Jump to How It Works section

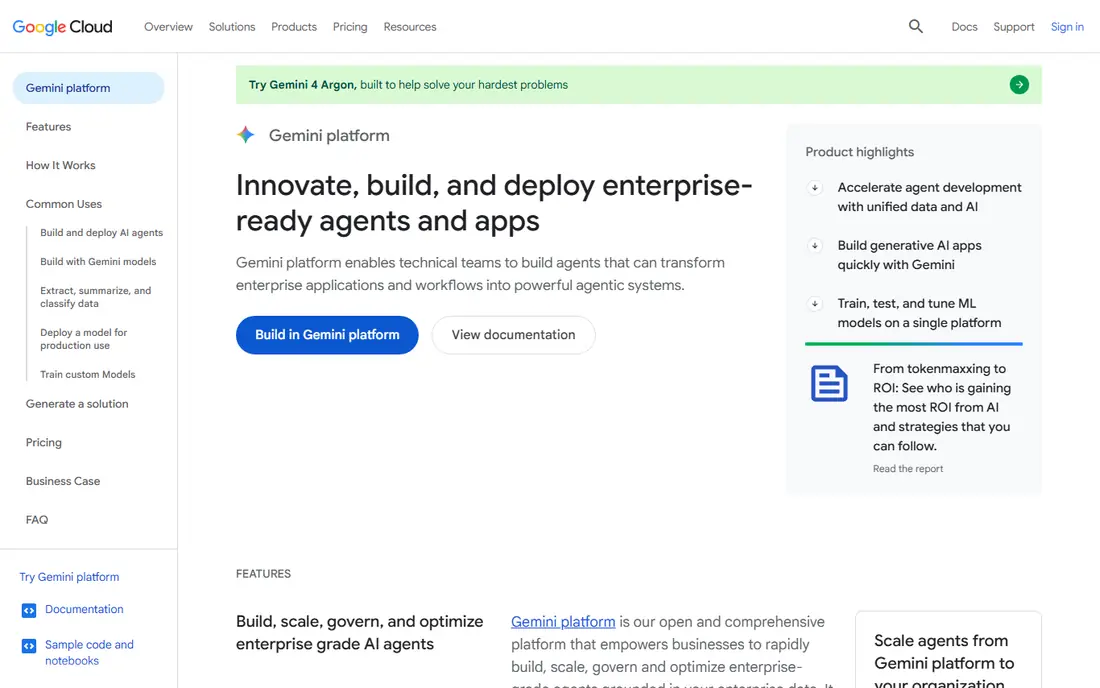click(x=60, y=165)
